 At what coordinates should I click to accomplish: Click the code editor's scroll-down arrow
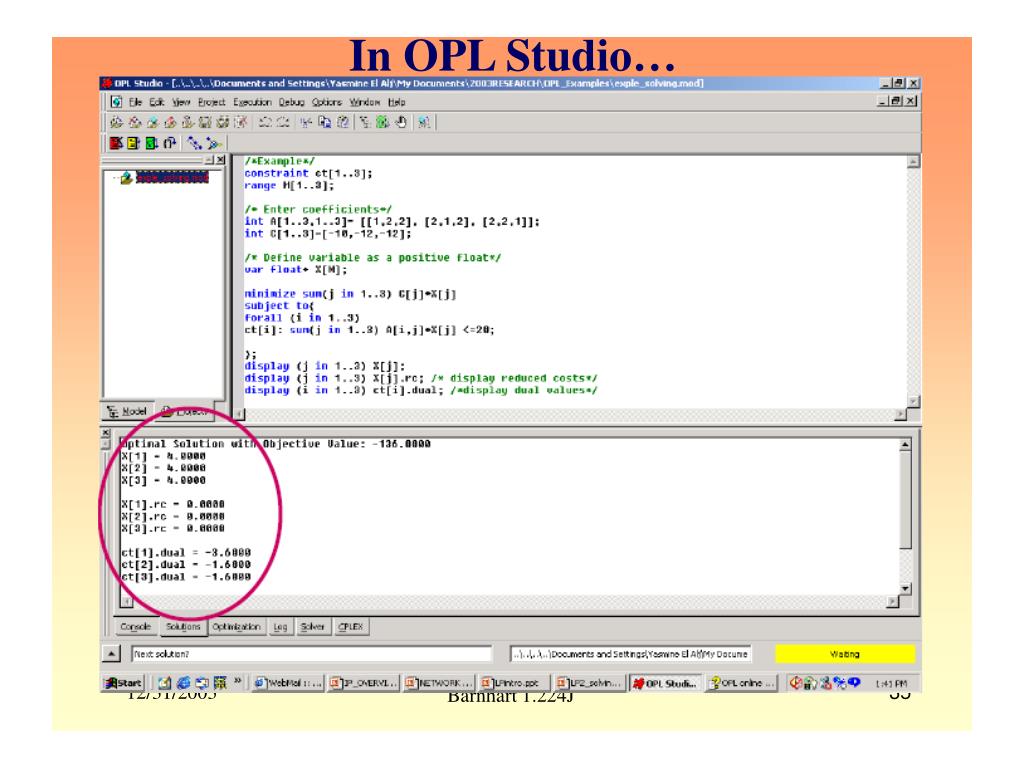[914, 402]
